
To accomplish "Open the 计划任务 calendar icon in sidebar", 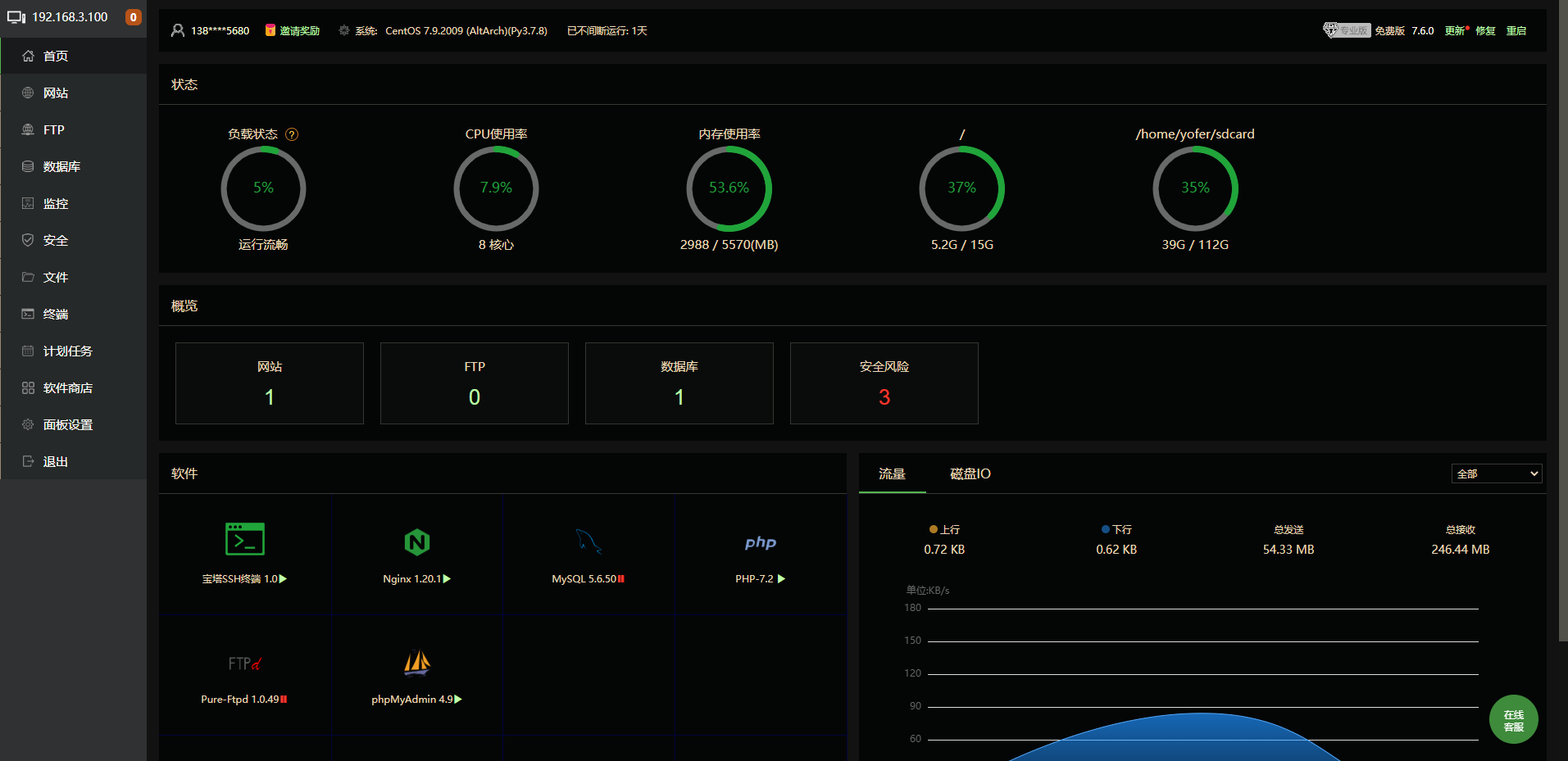I will 28,351.
